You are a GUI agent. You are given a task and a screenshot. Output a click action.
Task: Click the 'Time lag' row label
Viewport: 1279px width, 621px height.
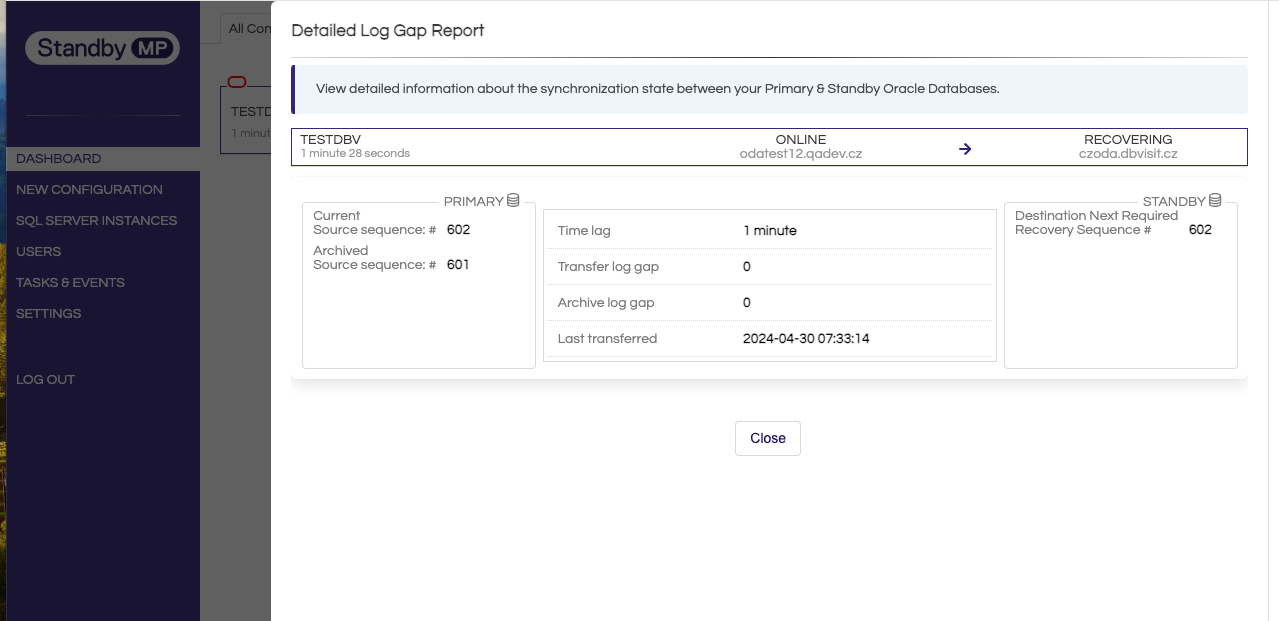point(584,231)
